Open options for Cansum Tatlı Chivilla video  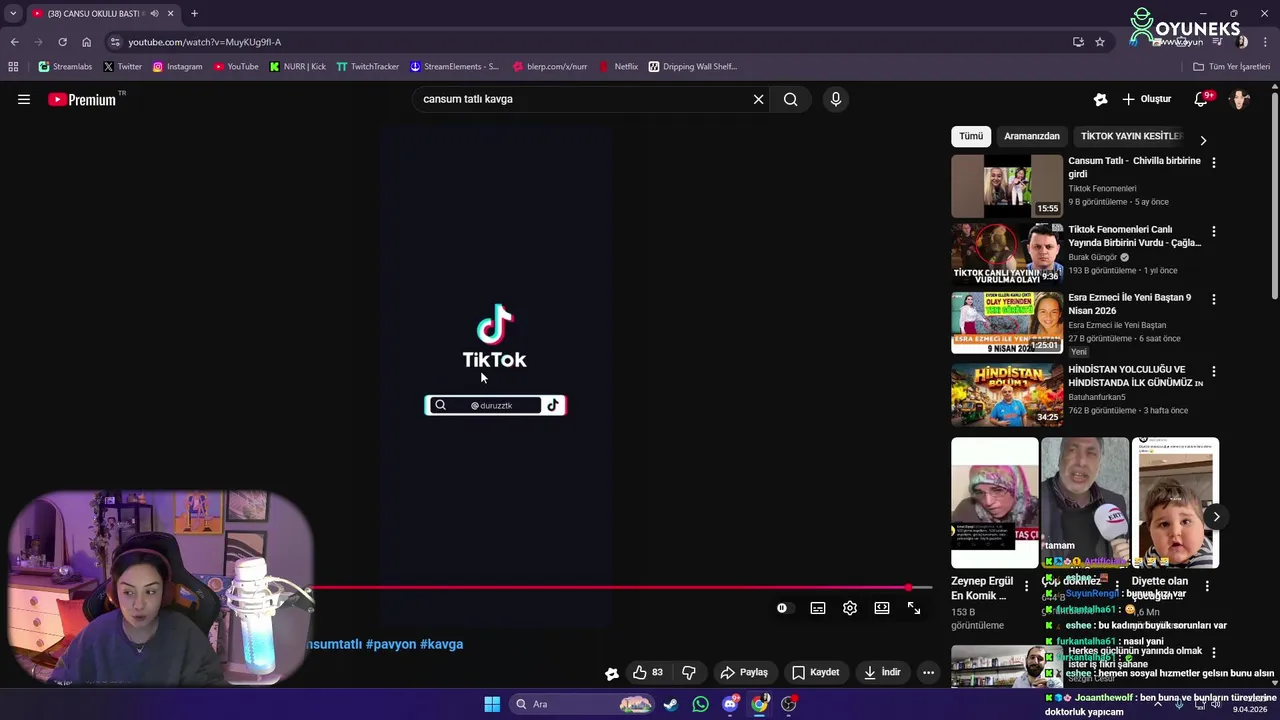pyautogui.click(x=1214, y=162)
